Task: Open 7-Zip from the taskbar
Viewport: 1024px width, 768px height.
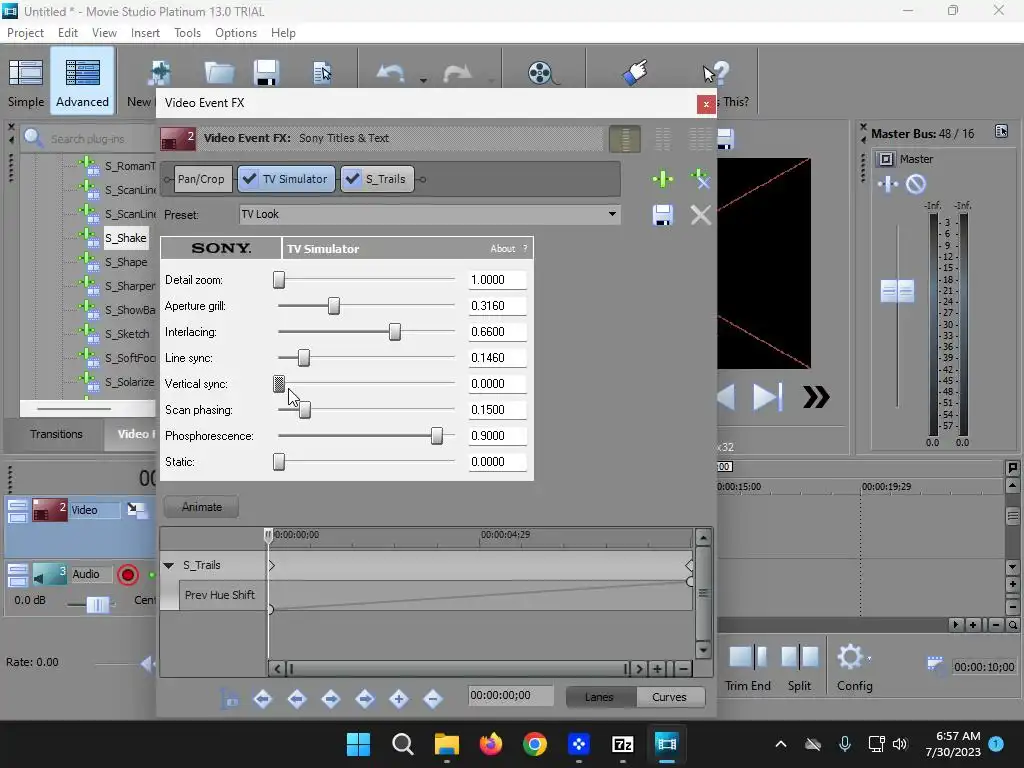Action: pyautogui.click(x=622, y=744)
